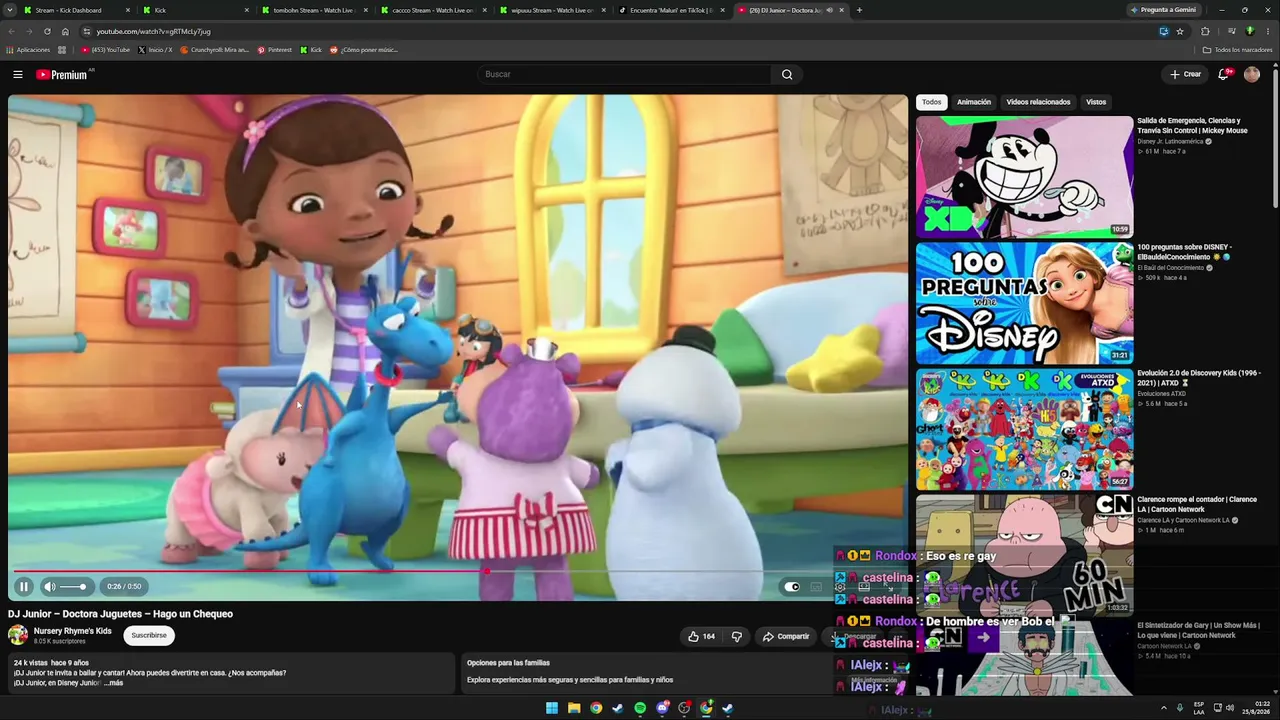Open Aplicaciones bookmarks shortcut

(28, 50)
